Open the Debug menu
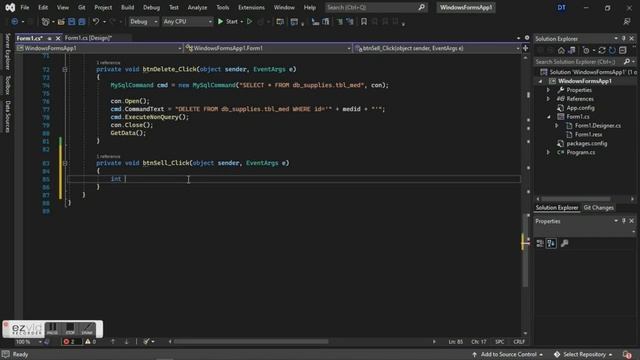The image size is (640, 360). click(151, 7)
